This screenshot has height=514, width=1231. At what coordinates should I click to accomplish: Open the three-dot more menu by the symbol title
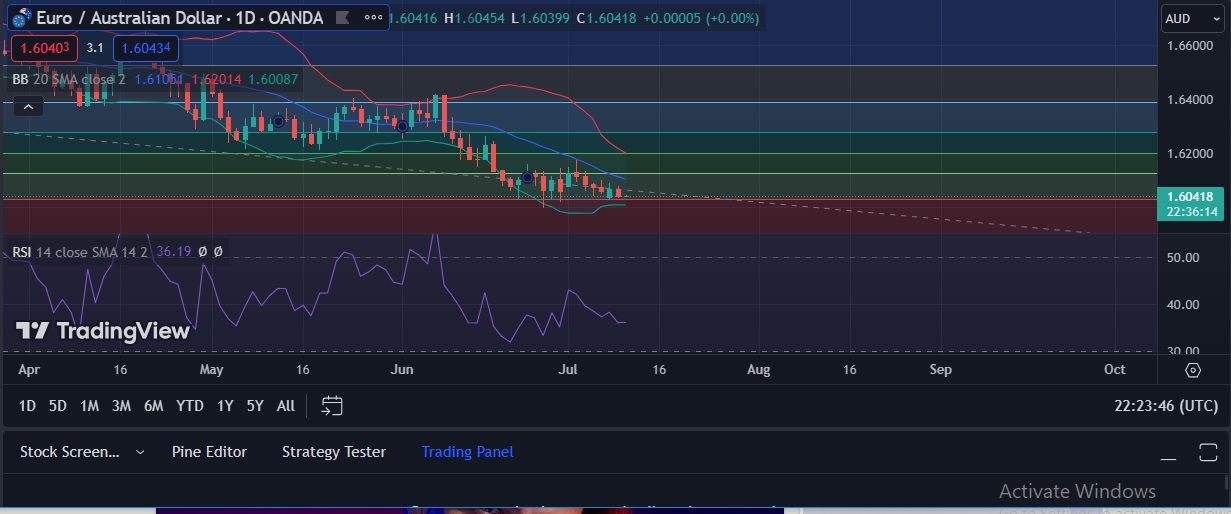[374, 18]
